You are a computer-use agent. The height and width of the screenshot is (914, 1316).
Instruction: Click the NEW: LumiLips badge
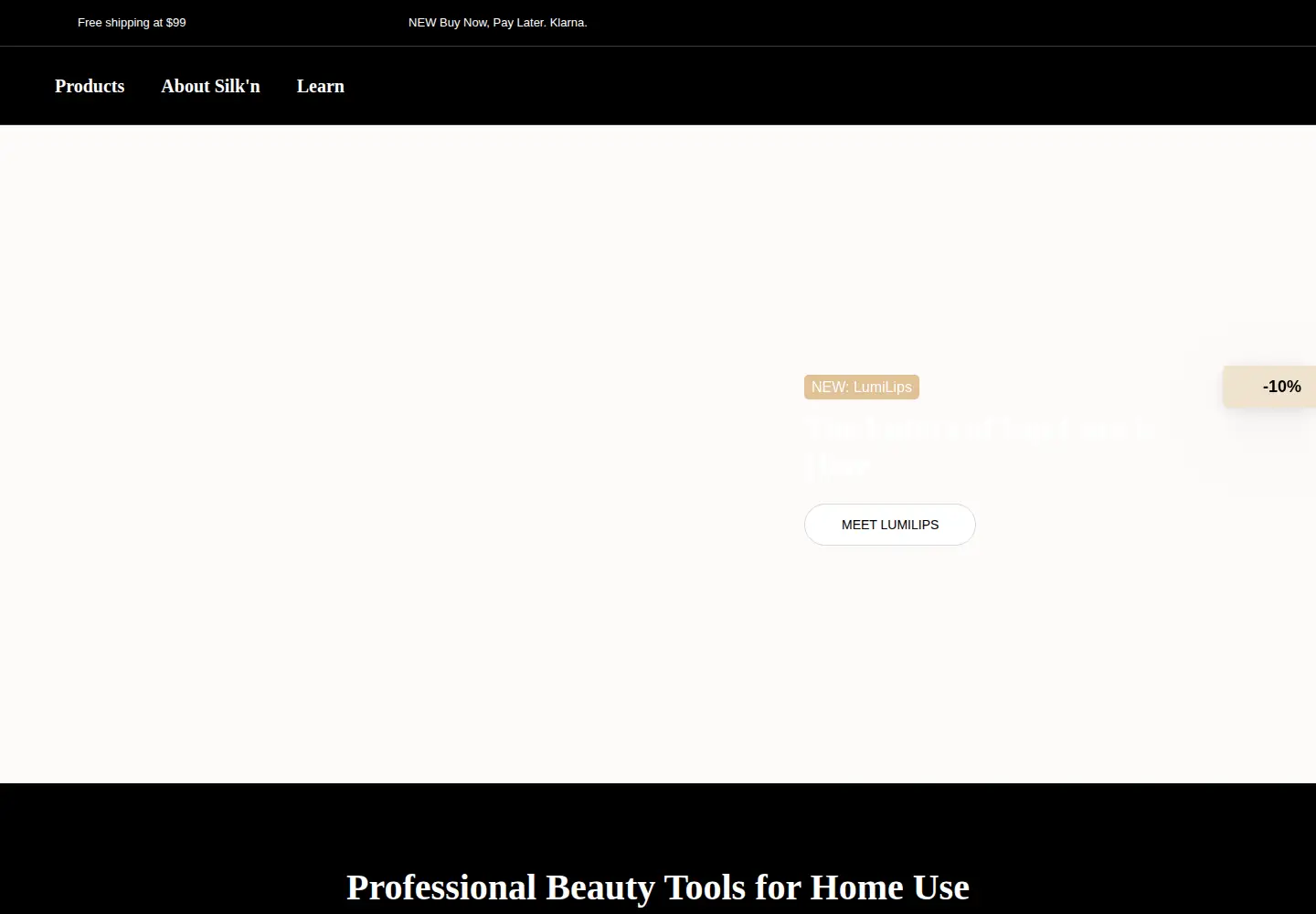point(862,387)
